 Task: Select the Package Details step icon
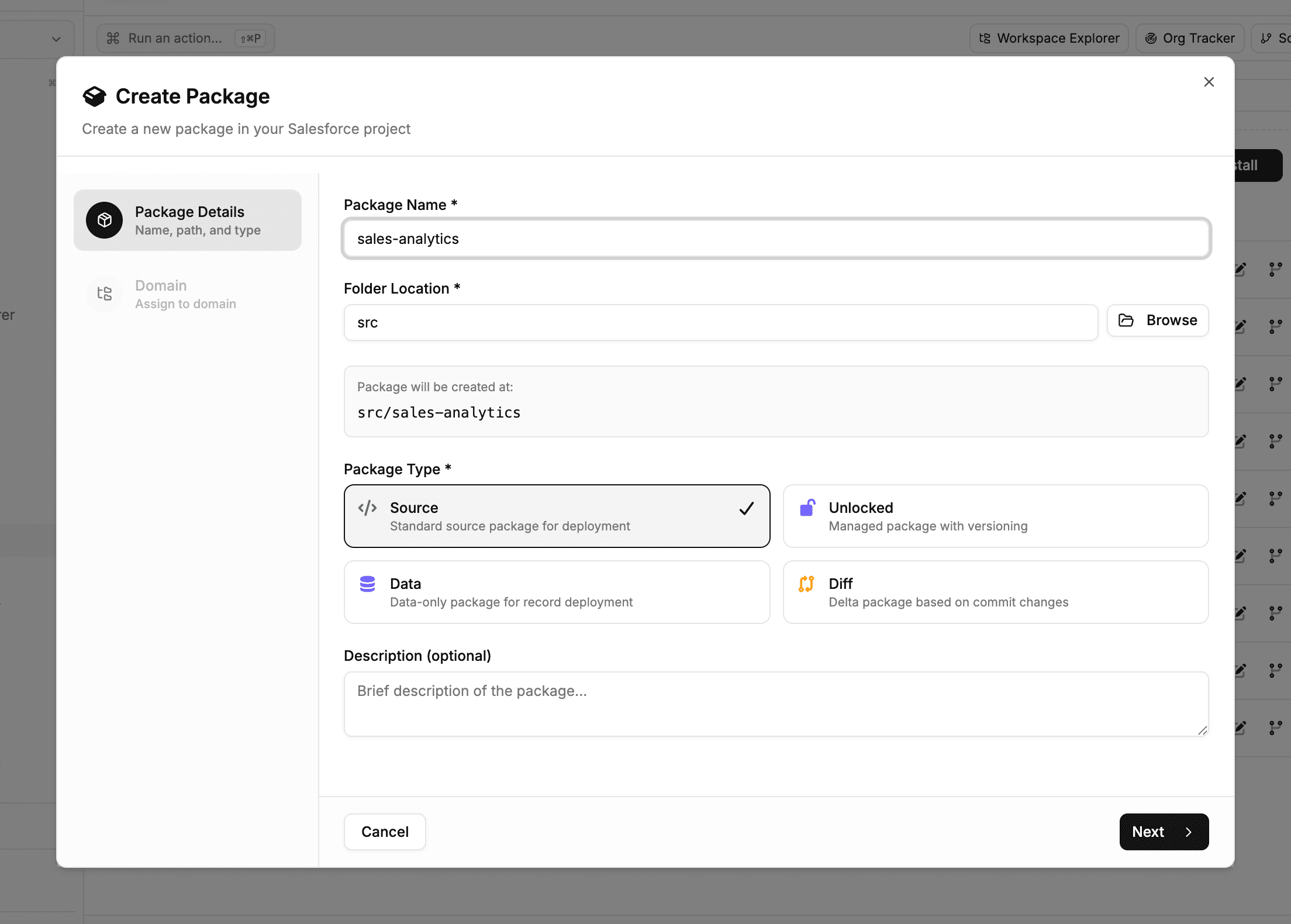[105, 220]
